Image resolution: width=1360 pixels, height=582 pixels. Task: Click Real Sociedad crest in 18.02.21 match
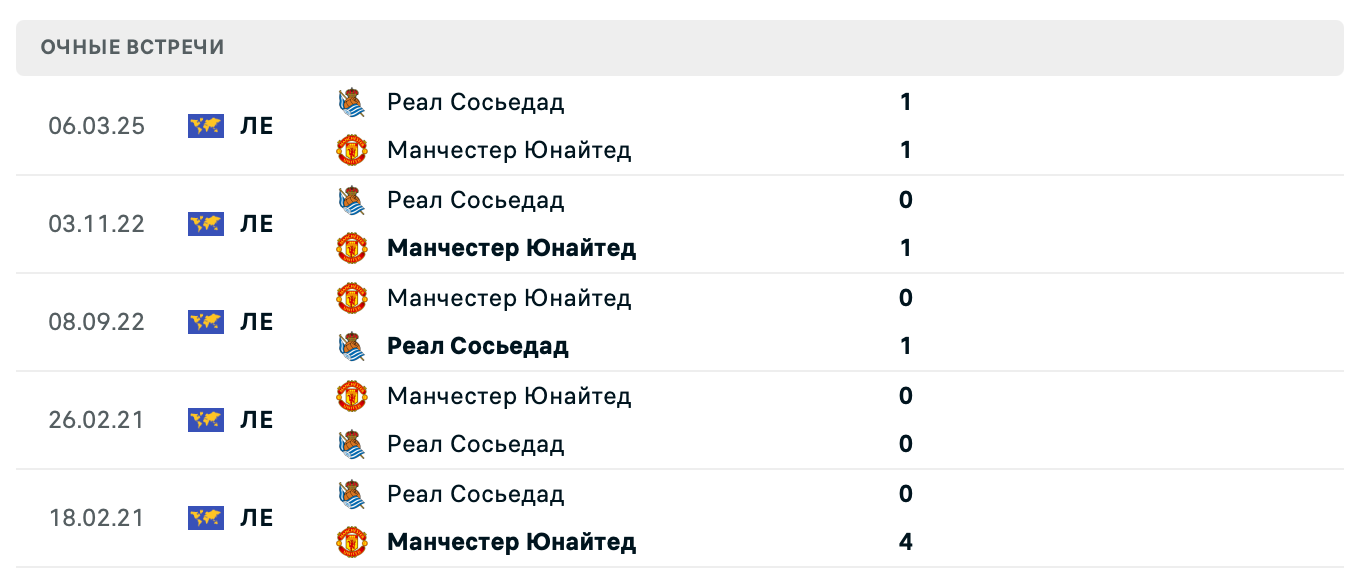point(351,494)
